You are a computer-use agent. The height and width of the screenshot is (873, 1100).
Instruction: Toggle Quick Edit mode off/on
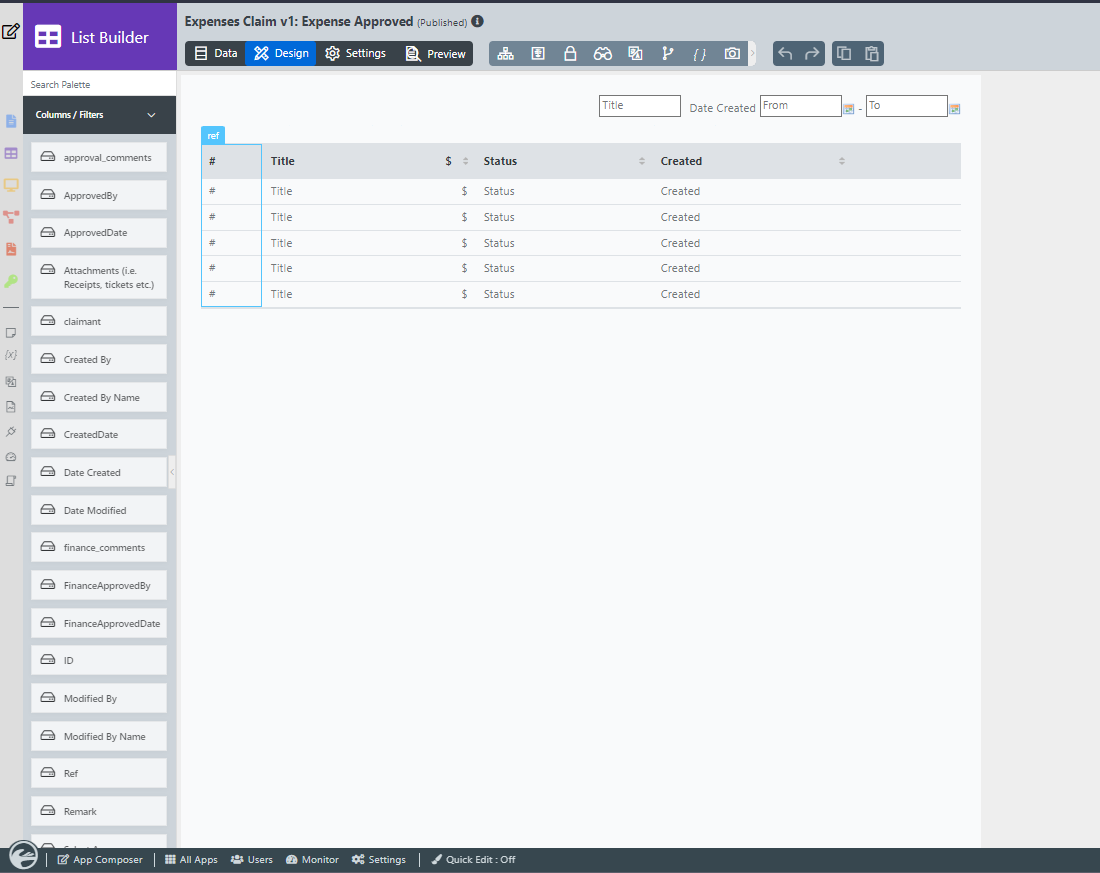pyautogui.click(x=473, y=860)
